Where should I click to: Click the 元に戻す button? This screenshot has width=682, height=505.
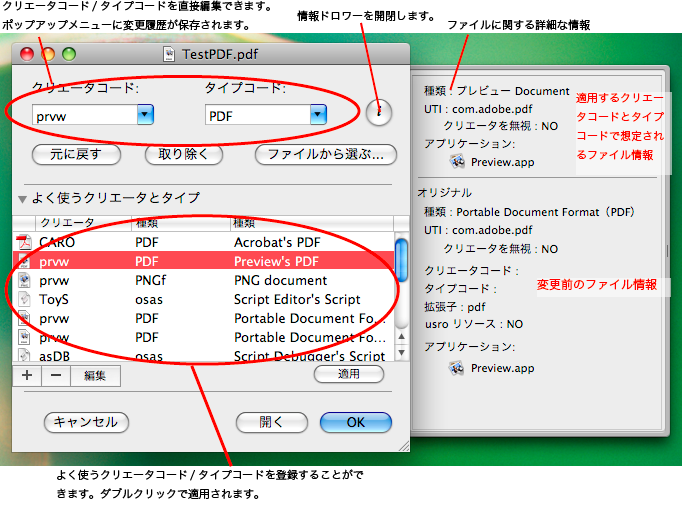tap(76, 154)
